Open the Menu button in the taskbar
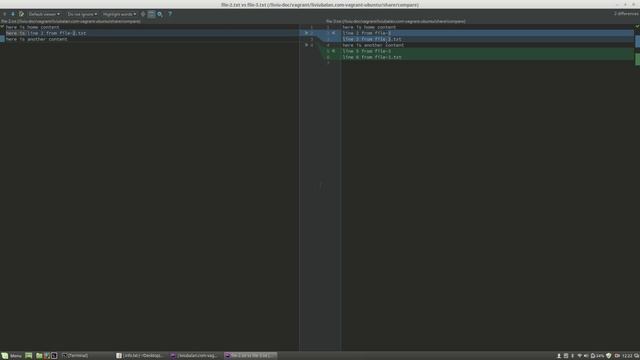The height and width of the screenshot is (360, 640). pyautogui.click(x=11, y=356)
